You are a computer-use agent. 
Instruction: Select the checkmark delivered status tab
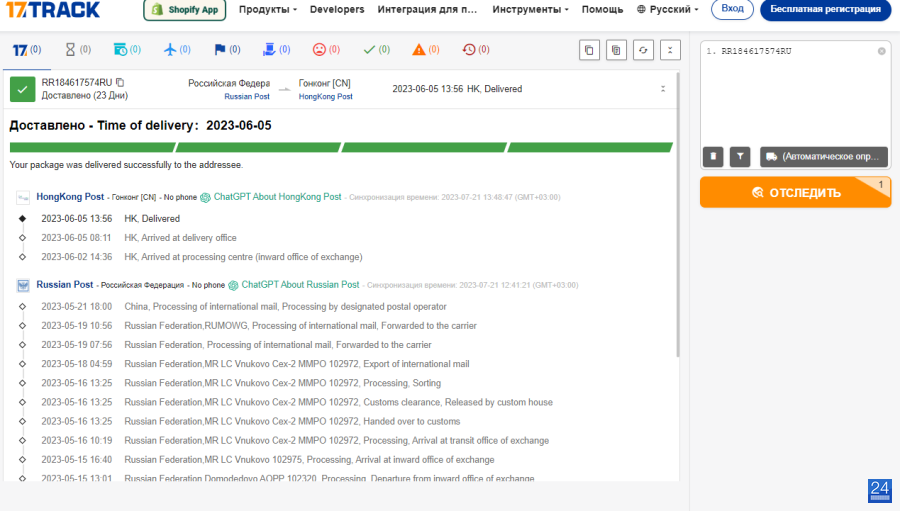(x=377, y=50)
